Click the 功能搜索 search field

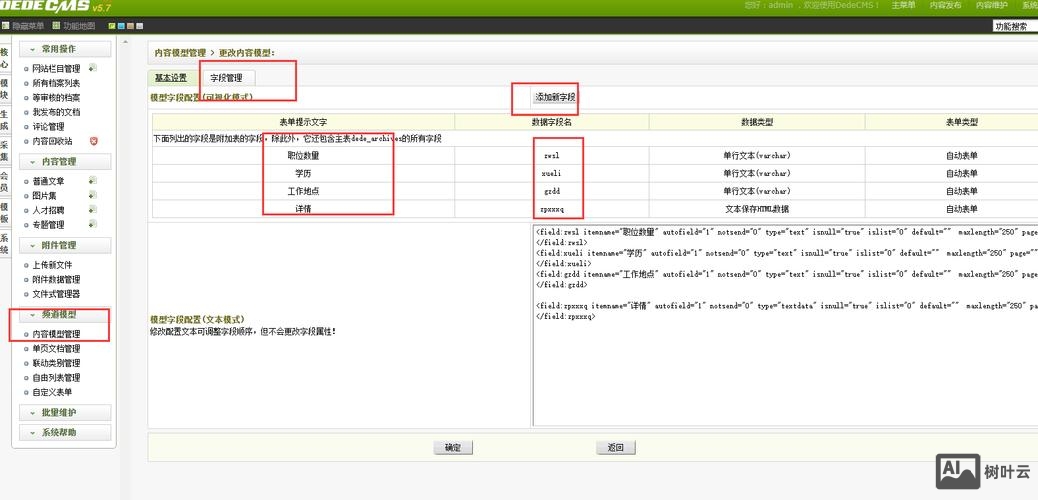click(1014, 27)
